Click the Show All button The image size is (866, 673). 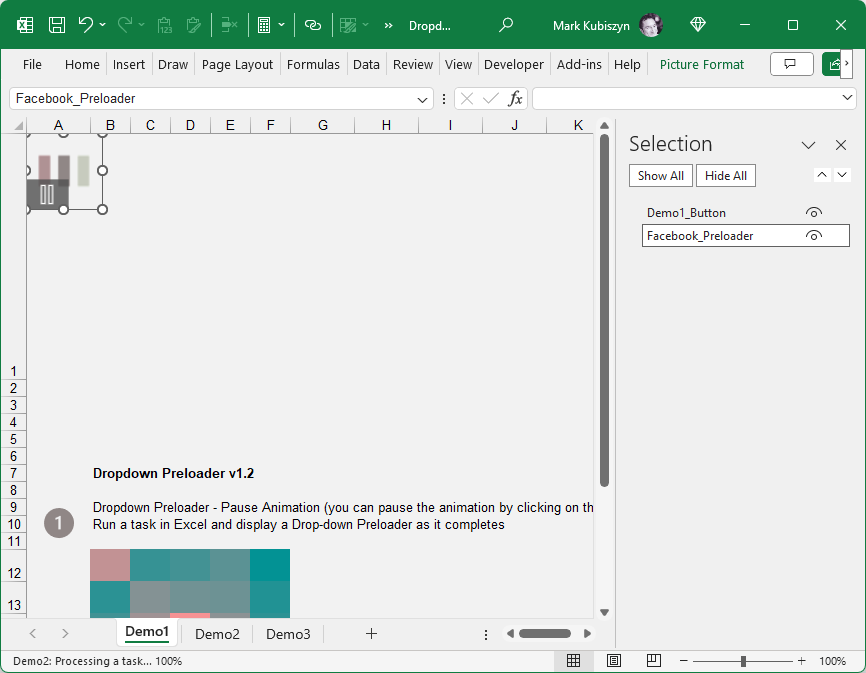(660, 176)
